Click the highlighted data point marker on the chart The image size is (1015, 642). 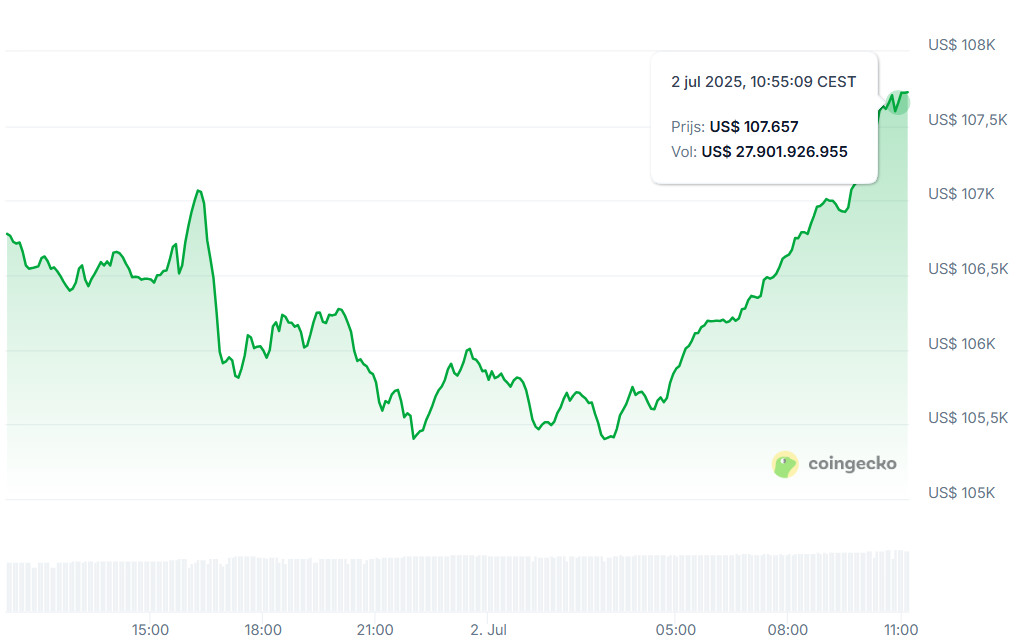(898, 102)
